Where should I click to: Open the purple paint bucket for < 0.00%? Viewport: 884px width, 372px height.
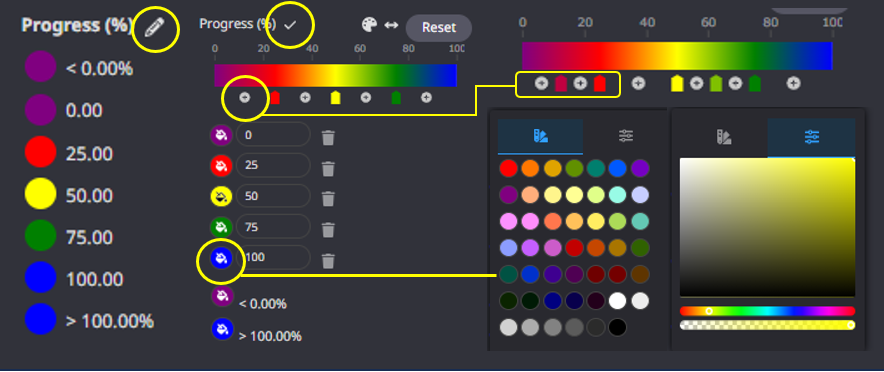pyautogui.click(x=222, y=295)
